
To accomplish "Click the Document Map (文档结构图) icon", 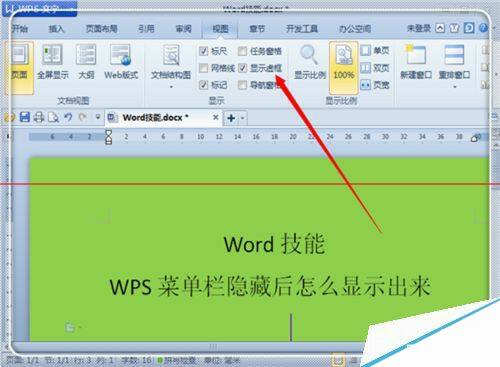I will coord(171,55).
